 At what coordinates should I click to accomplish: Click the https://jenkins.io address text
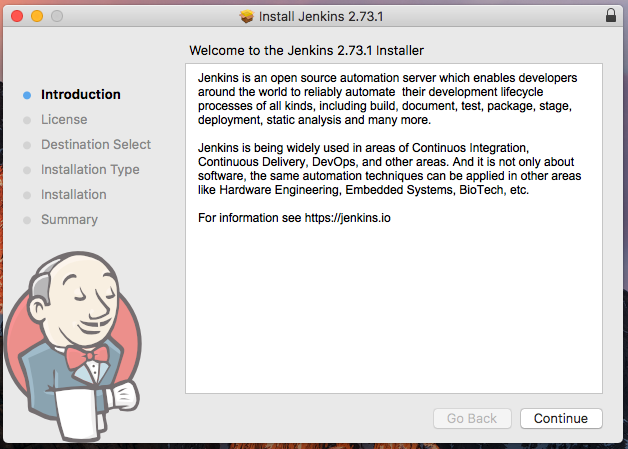pyautogui.click(x=348, y=218)
